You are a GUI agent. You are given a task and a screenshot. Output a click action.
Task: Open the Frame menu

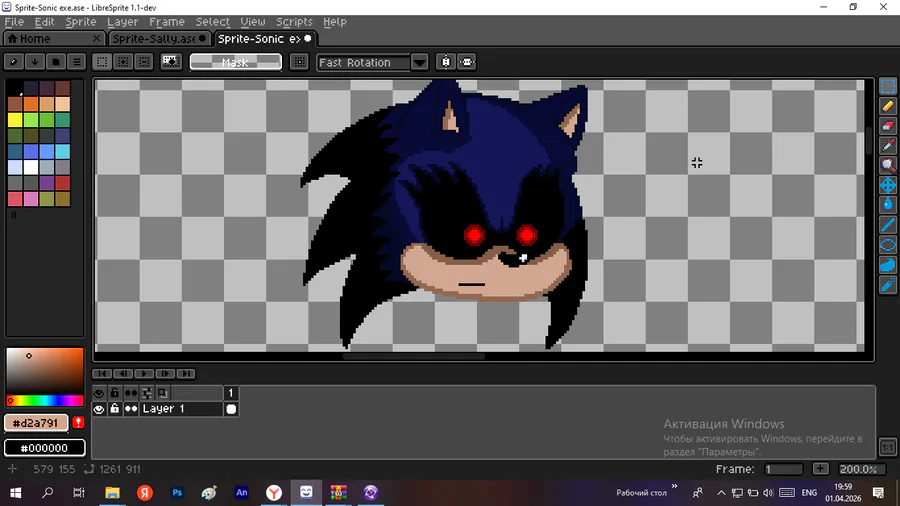coord(166,22)
